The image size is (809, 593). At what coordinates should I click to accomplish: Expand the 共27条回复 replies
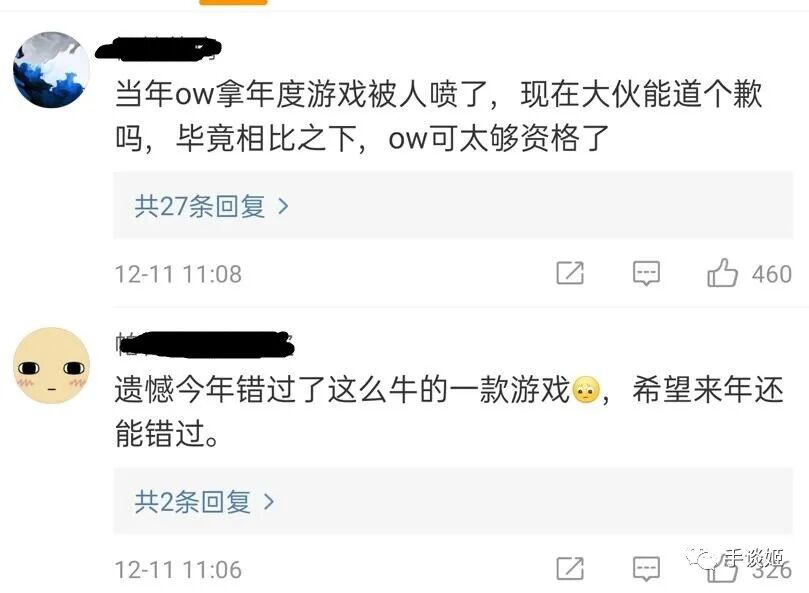[x=453, y=205]
